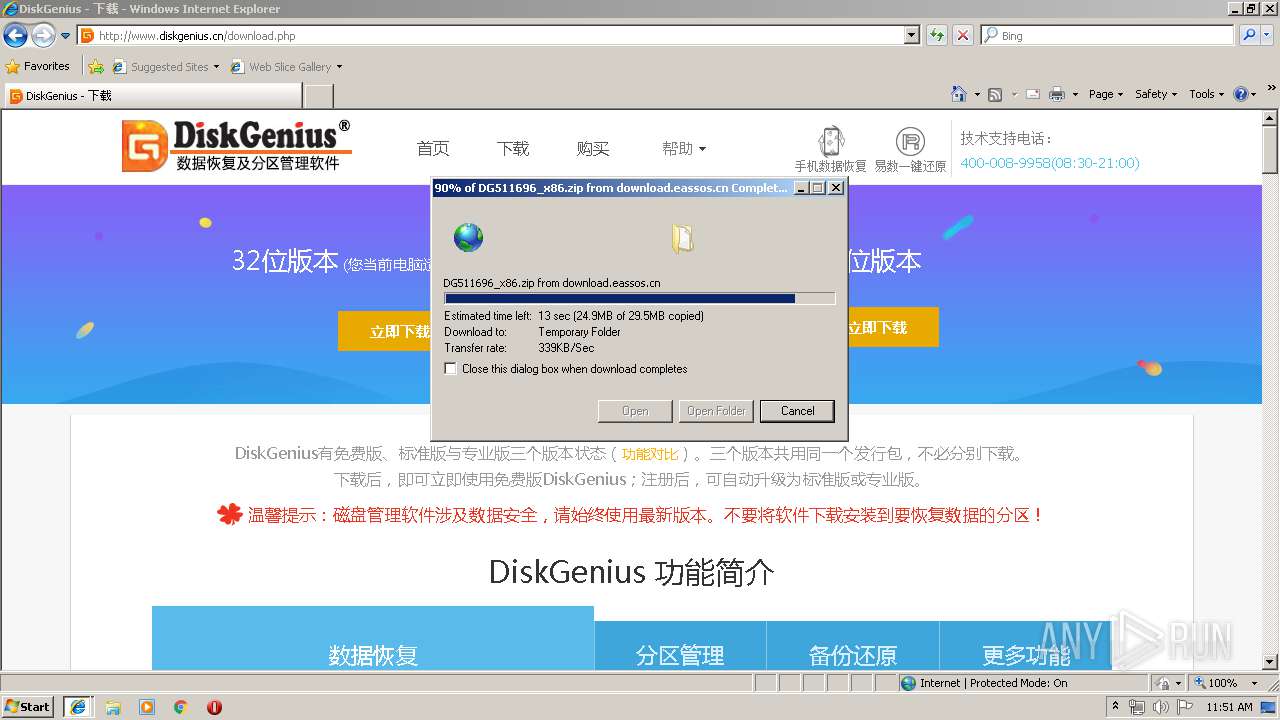
Task: Click the Read Mail icon
Action: point(1033,94)
